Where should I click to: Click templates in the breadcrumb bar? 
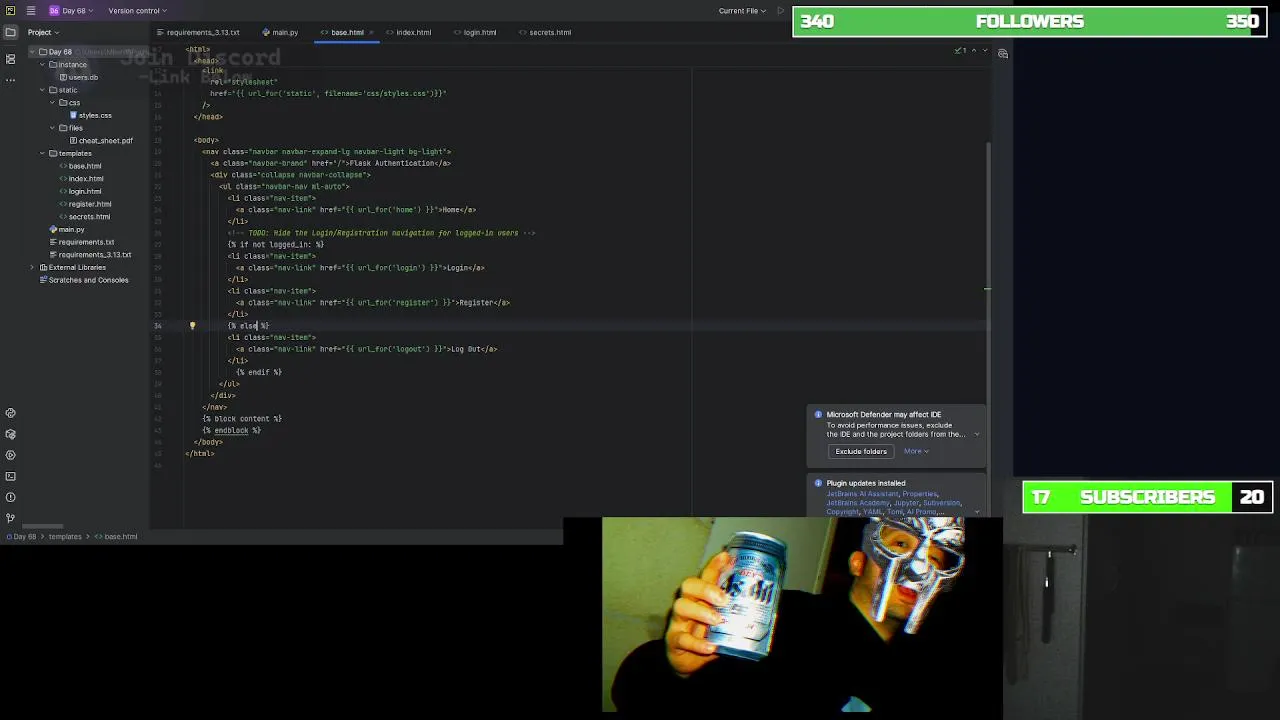coord(65,537)
